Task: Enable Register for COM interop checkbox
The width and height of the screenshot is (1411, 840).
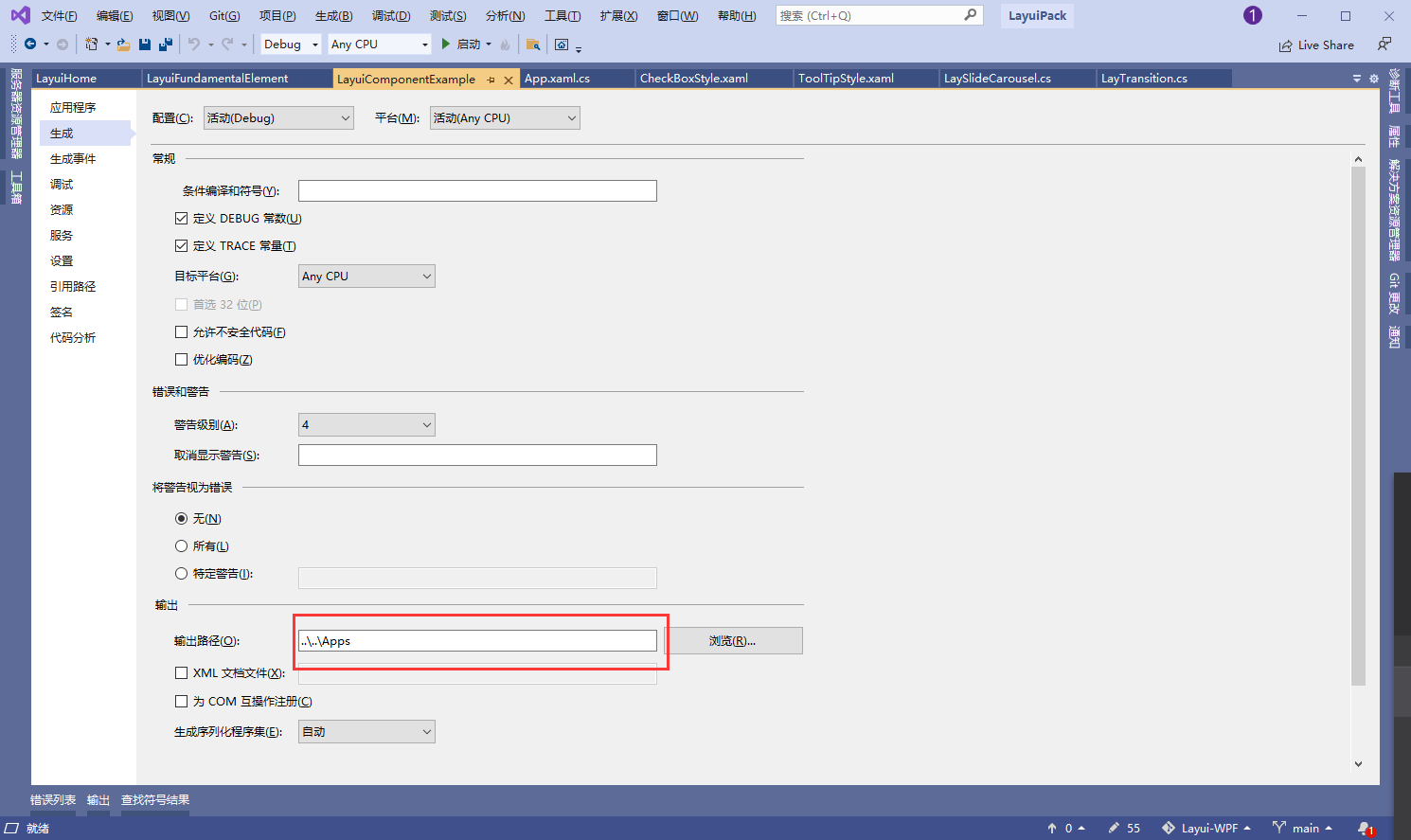Action: (x=181, y=701)
